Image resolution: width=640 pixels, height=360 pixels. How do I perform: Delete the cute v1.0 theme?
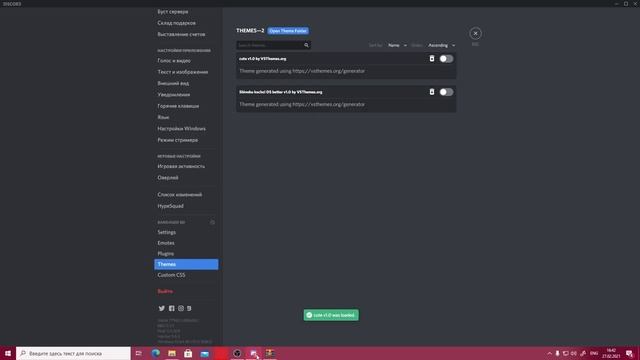pyautogui.click(x=432, y=59)
